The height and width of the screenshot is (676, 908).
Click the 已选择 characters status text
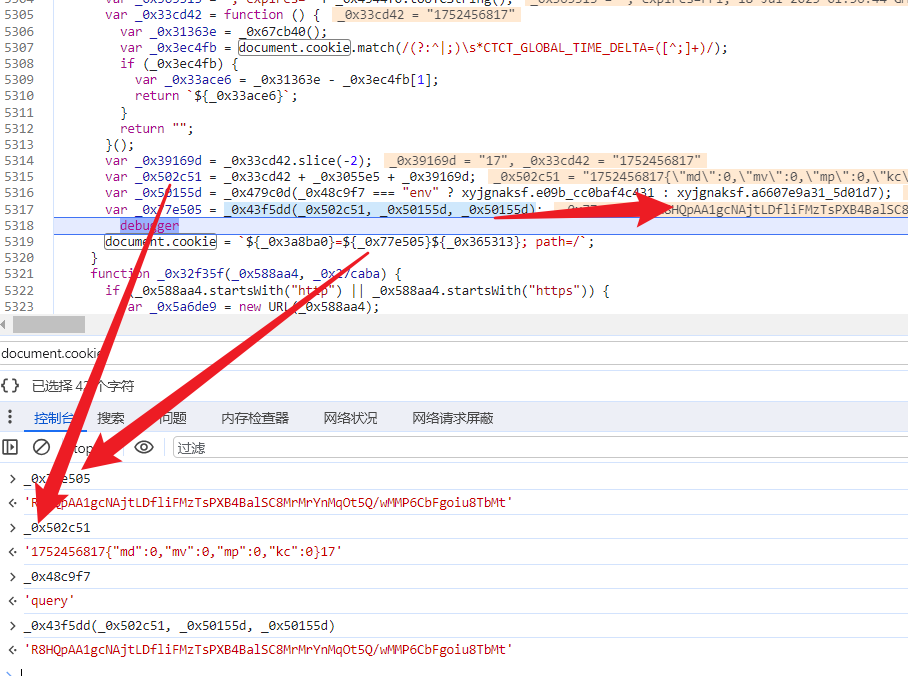[x=83, y=386]
